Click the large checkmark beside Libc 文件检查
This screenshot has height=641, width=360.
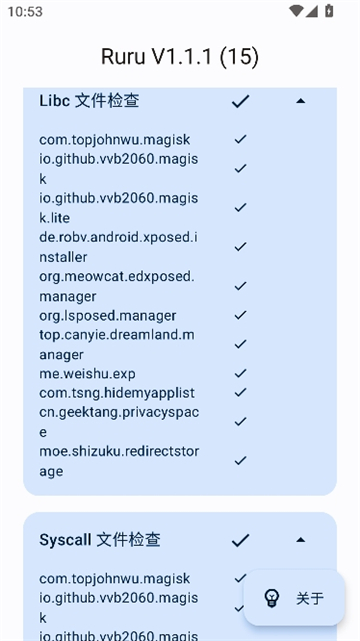240,101
